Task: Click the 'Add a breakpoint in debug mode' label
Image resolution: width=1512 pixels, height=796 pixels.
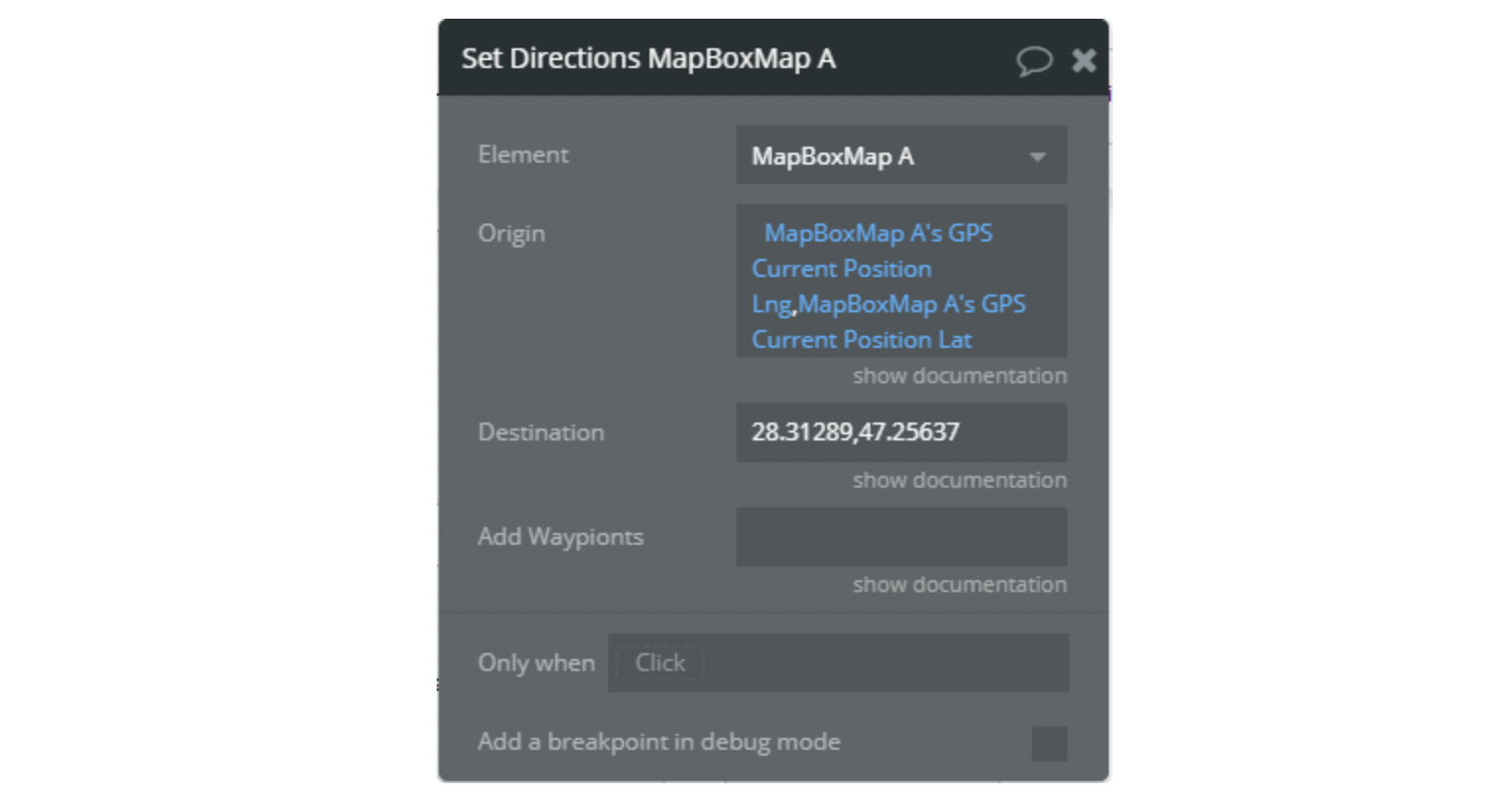Action: click(658, 742)
